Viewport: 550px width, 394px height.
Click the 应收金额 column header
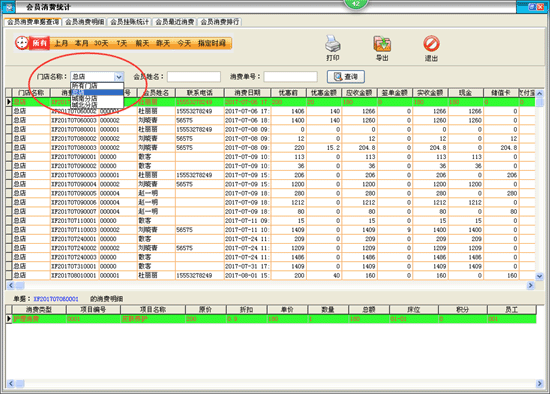click(359, 93)
